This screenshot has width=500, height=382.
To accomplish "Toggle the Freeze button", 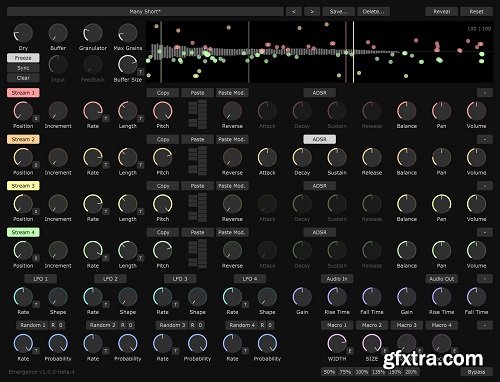I will point(23,58).
